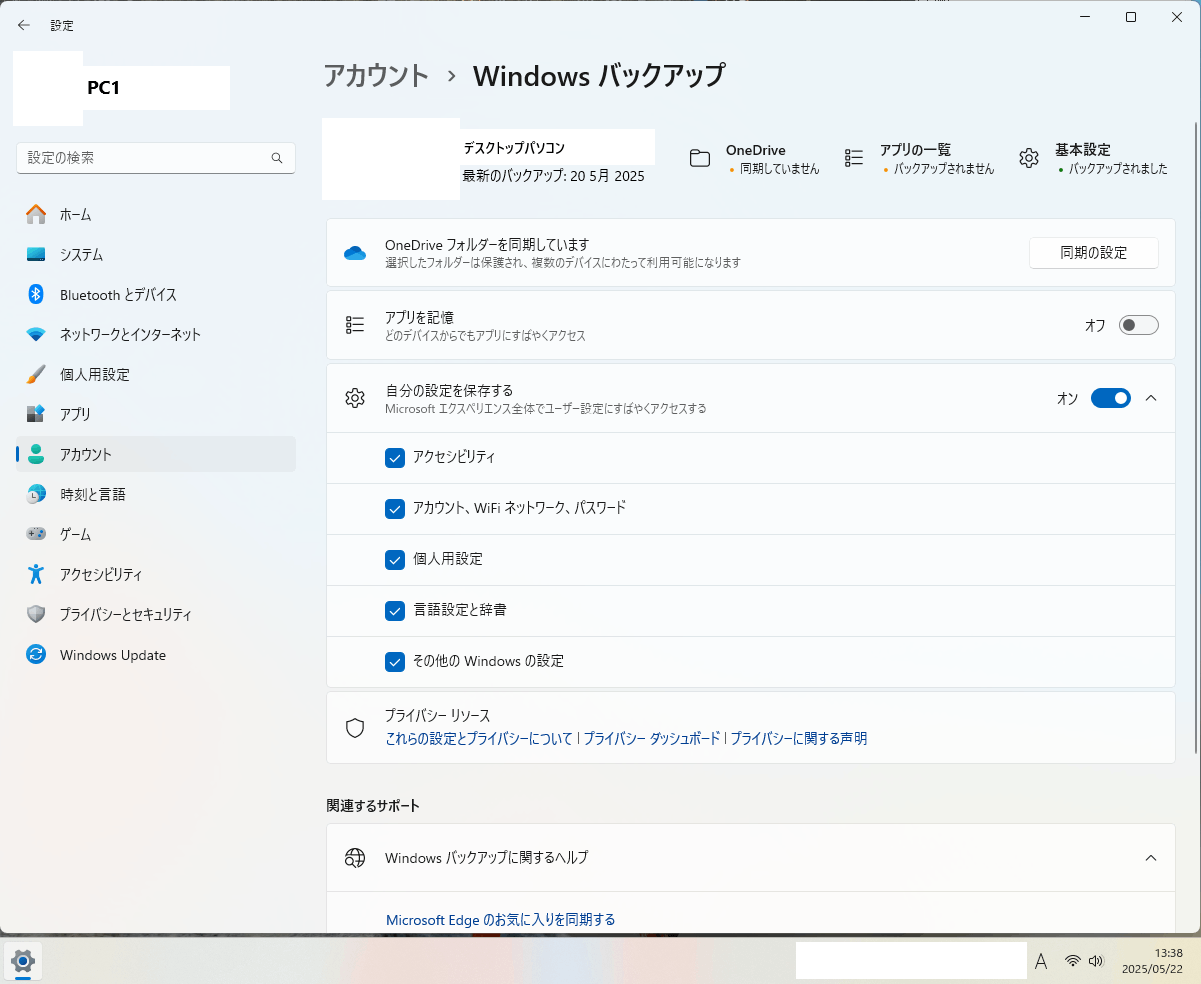Click the アプリを記憶 list icon
Image resolution: width=1201 pixels, height=984 pixels.
point(355,325)
